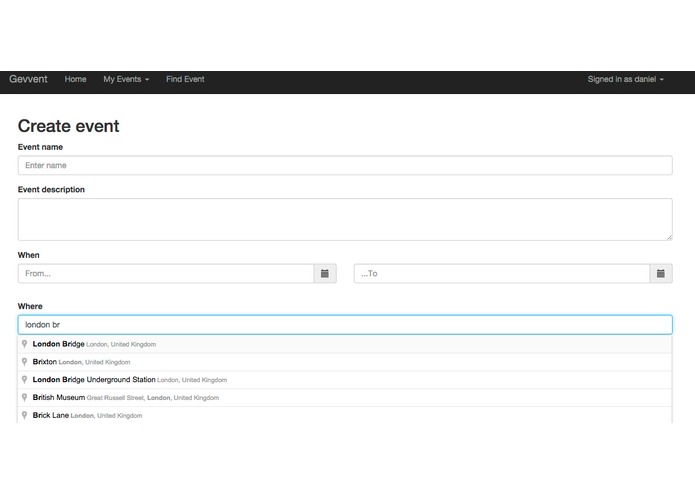This screenshot has height=494, width=695.
Task: Open the From date calendar picker
Action: (325, 273)
